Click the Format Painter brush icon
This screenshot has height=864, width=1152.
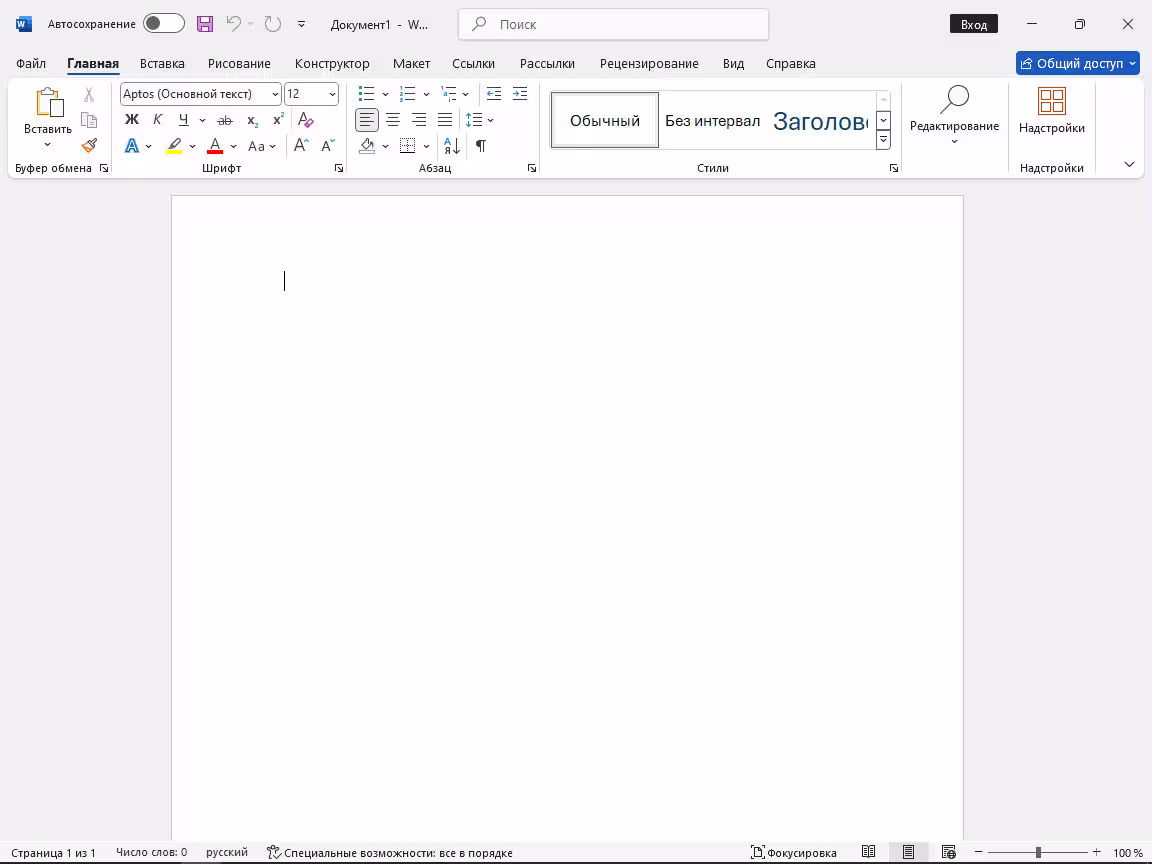(89, 146)
